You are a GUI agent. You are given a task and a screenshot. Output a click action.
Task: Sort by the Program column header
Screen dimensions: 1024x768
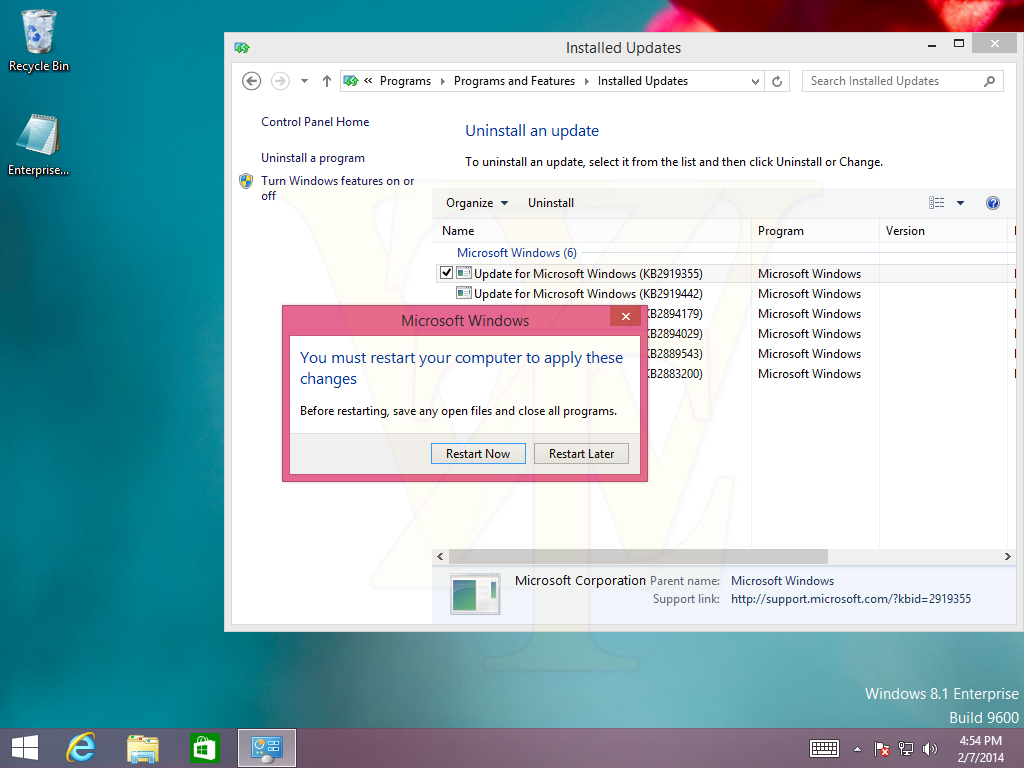(x=814, y=231)
